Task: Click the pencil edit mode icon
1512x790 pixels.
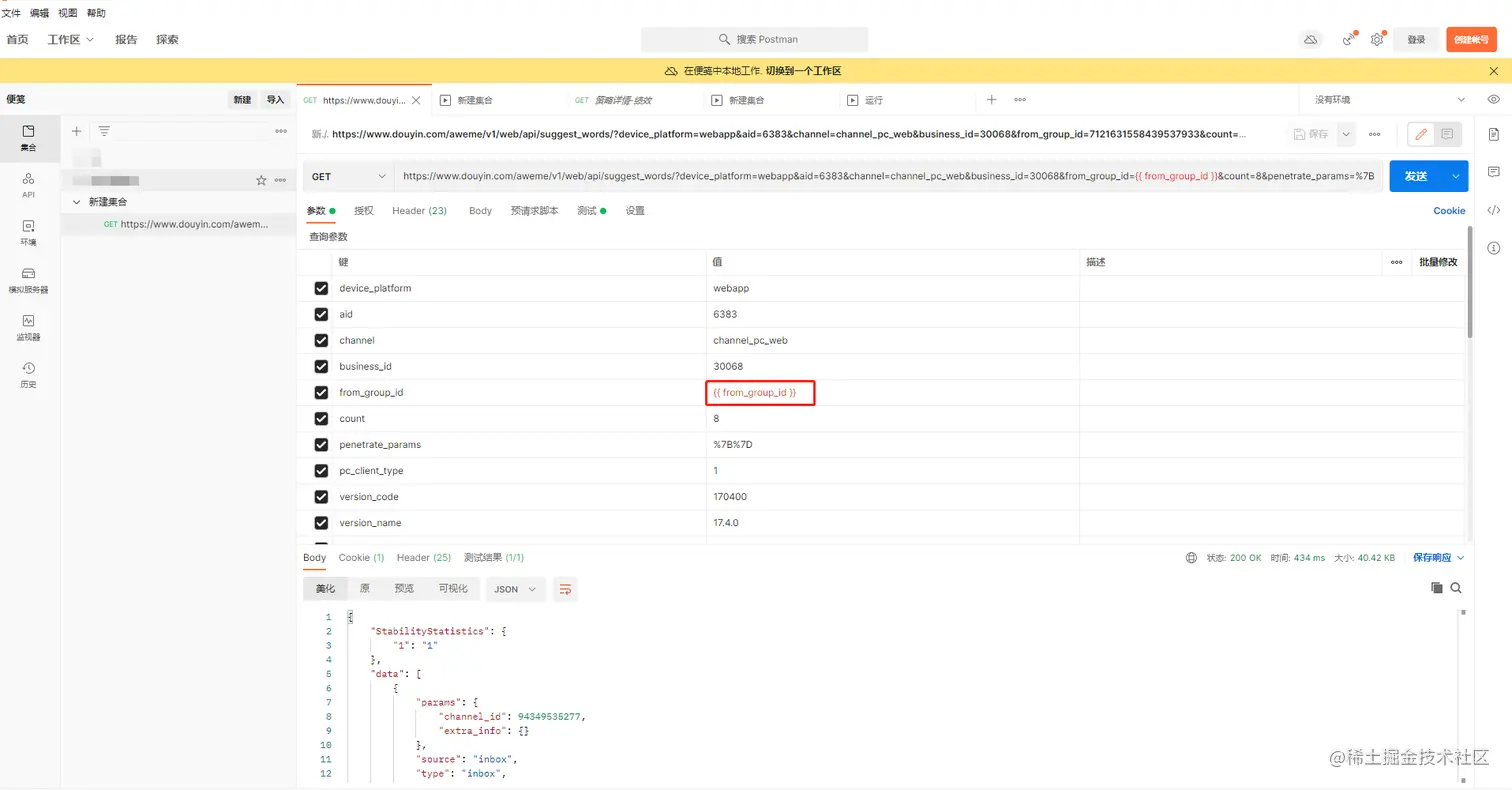Action: pos(1421,134)
